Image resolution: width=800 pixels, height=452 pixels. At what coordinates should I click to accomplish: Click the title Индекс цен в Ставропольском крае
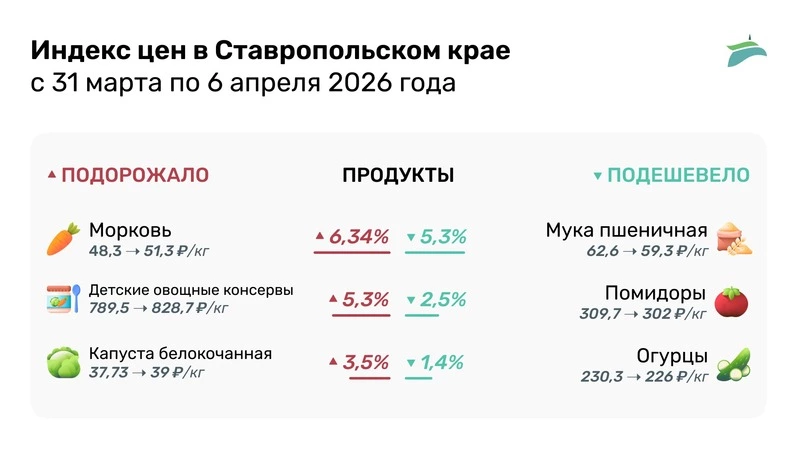click(x=270, y=51)
